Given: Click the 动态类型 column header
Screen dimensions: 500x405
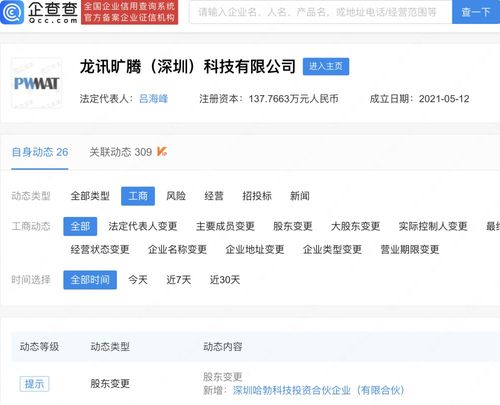Looking at the screenshot, I should click(x=110, y=347).
